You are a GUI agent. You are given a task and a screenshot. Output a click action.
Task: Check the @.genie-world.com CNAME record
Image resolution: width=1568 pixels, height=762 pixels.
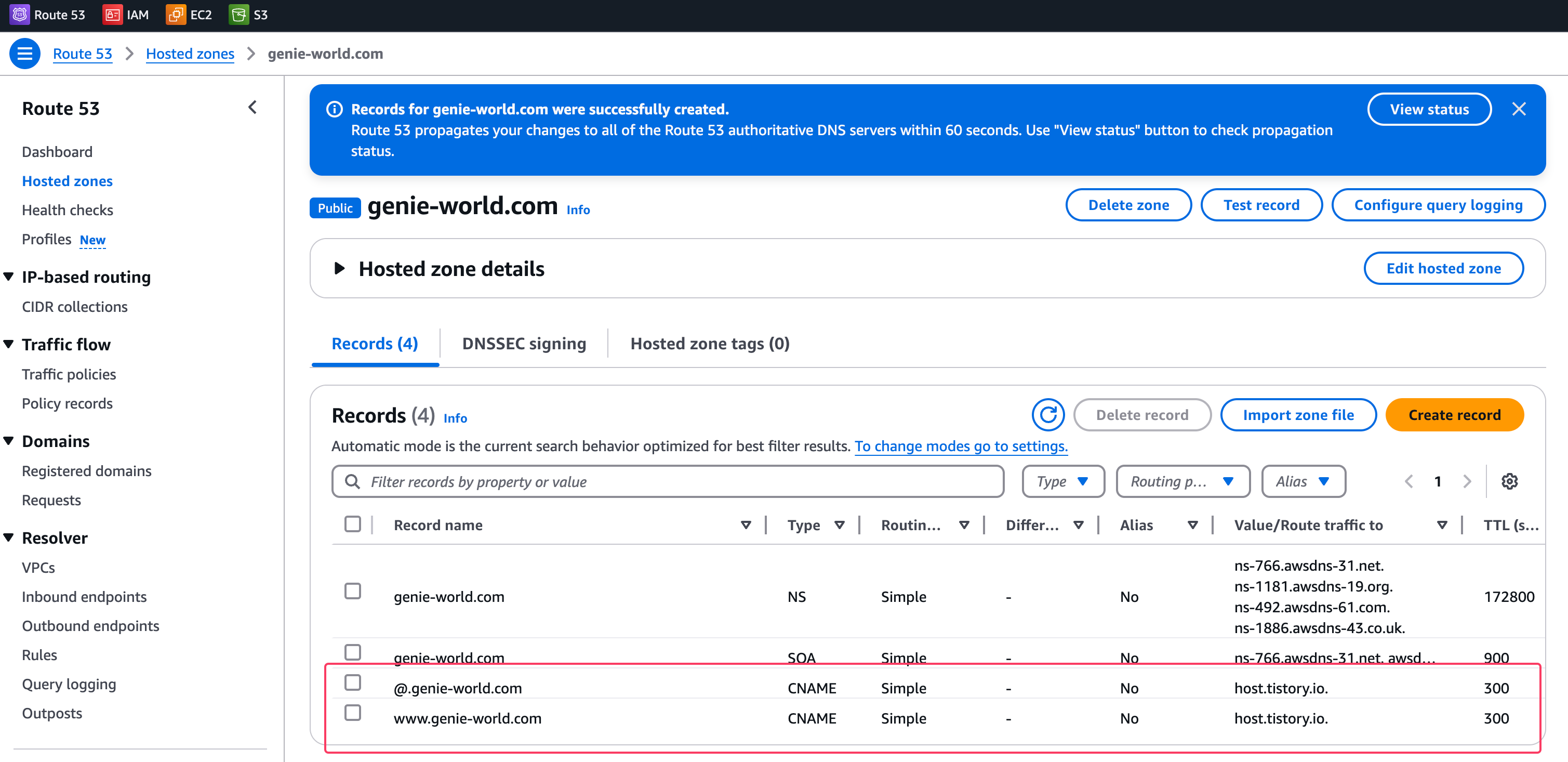[x=352, y=683]
